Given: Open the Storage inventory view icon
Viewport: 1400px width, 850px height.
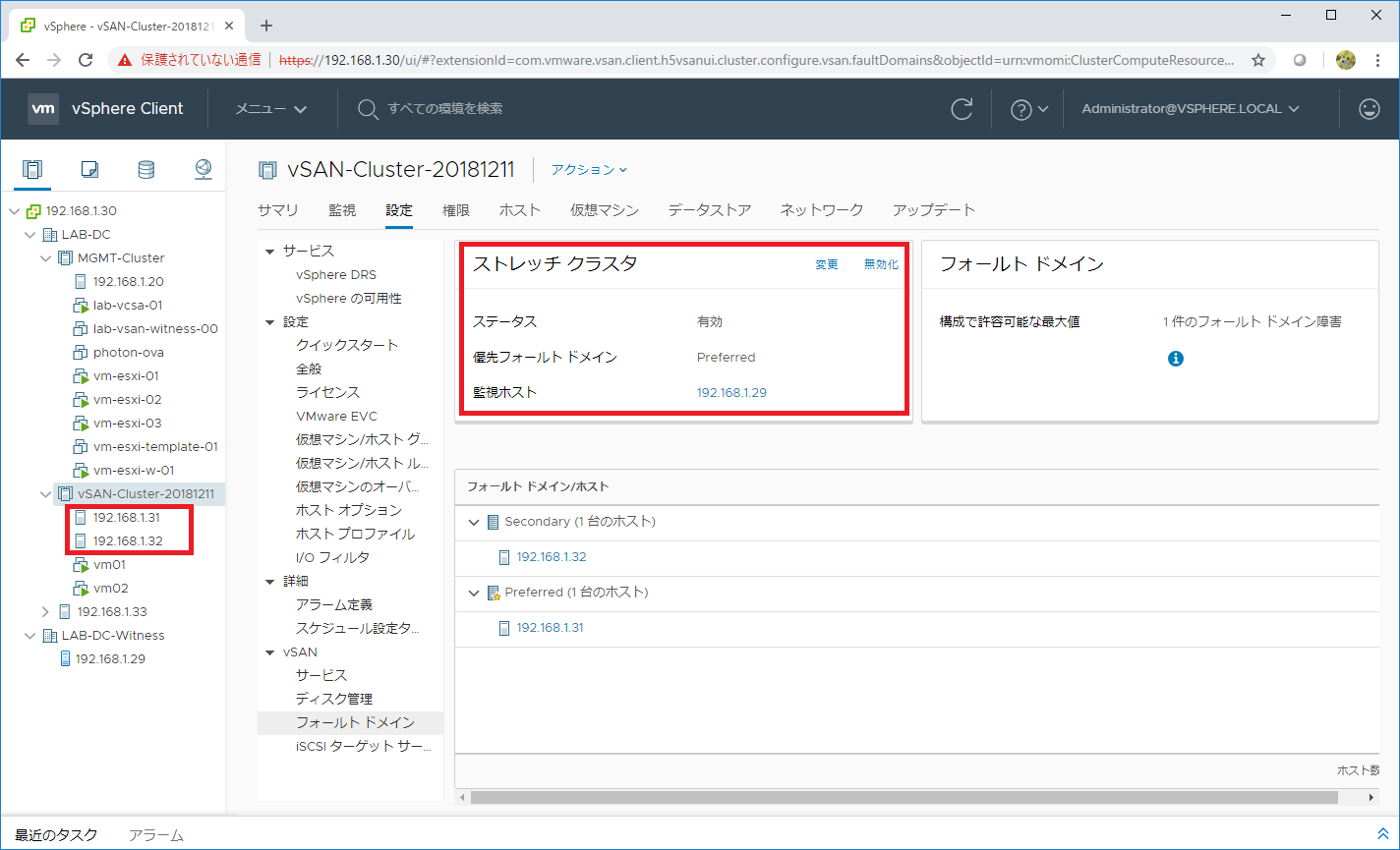Looking at the screenshot, I should pyautogui.click(x=146, y=169).
